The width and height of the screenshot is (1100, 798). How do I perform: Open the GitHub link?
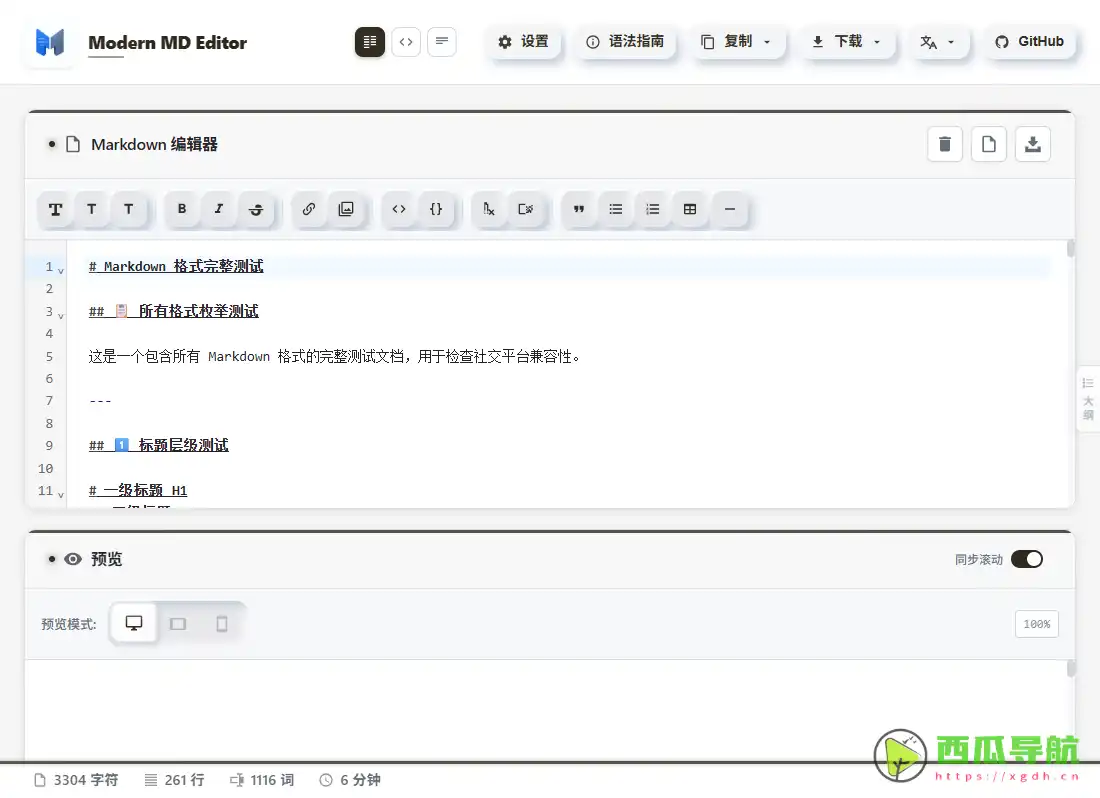(x=1029, y=42)
